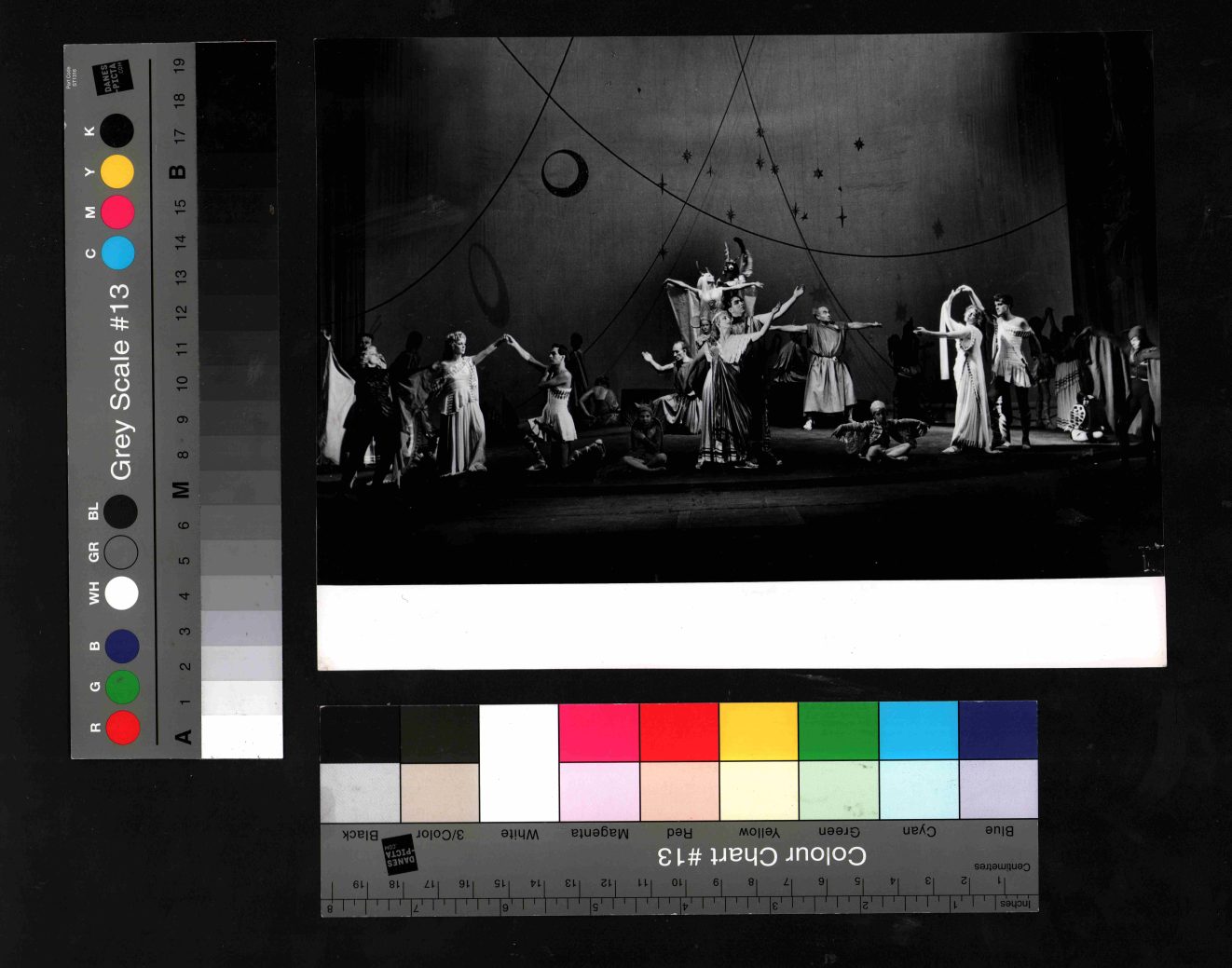
Task: Pick the large white patch on colour chart
Action: pyautogui.click(x=518, y=762)
